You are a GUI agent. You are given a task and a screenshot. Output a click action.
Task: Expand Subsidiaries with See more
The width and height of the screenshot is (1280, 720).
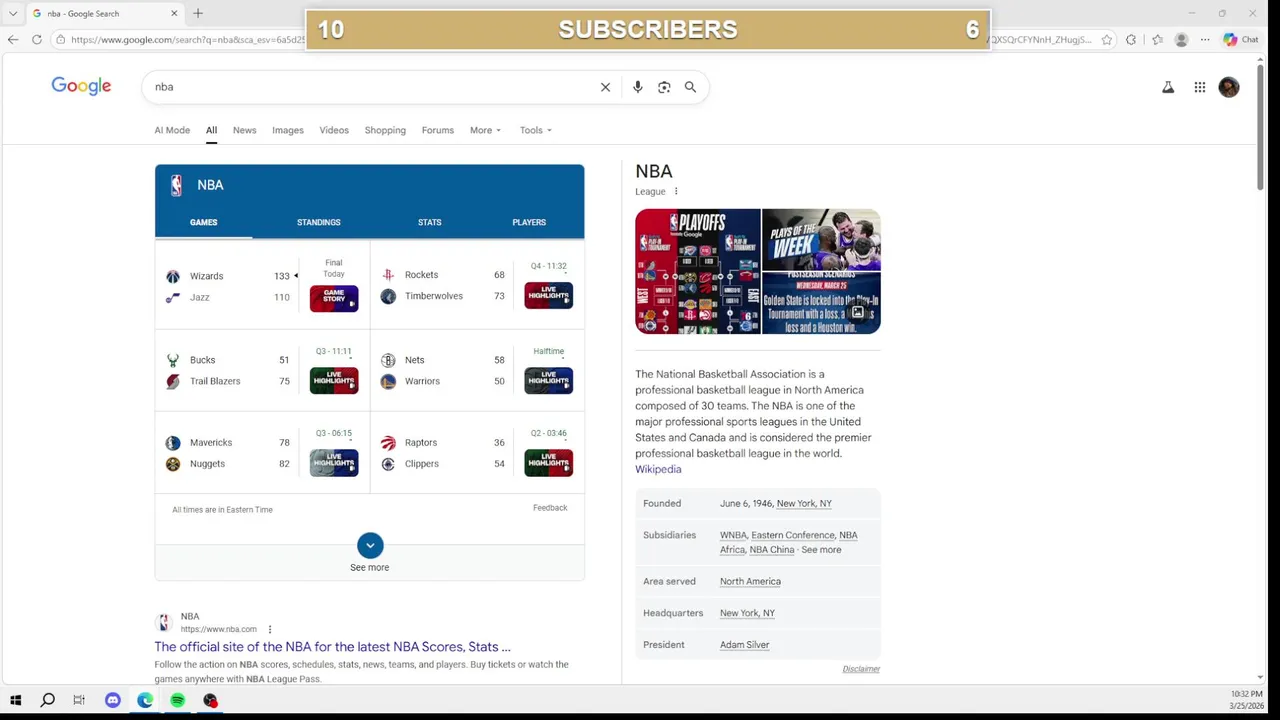(821, 550)
